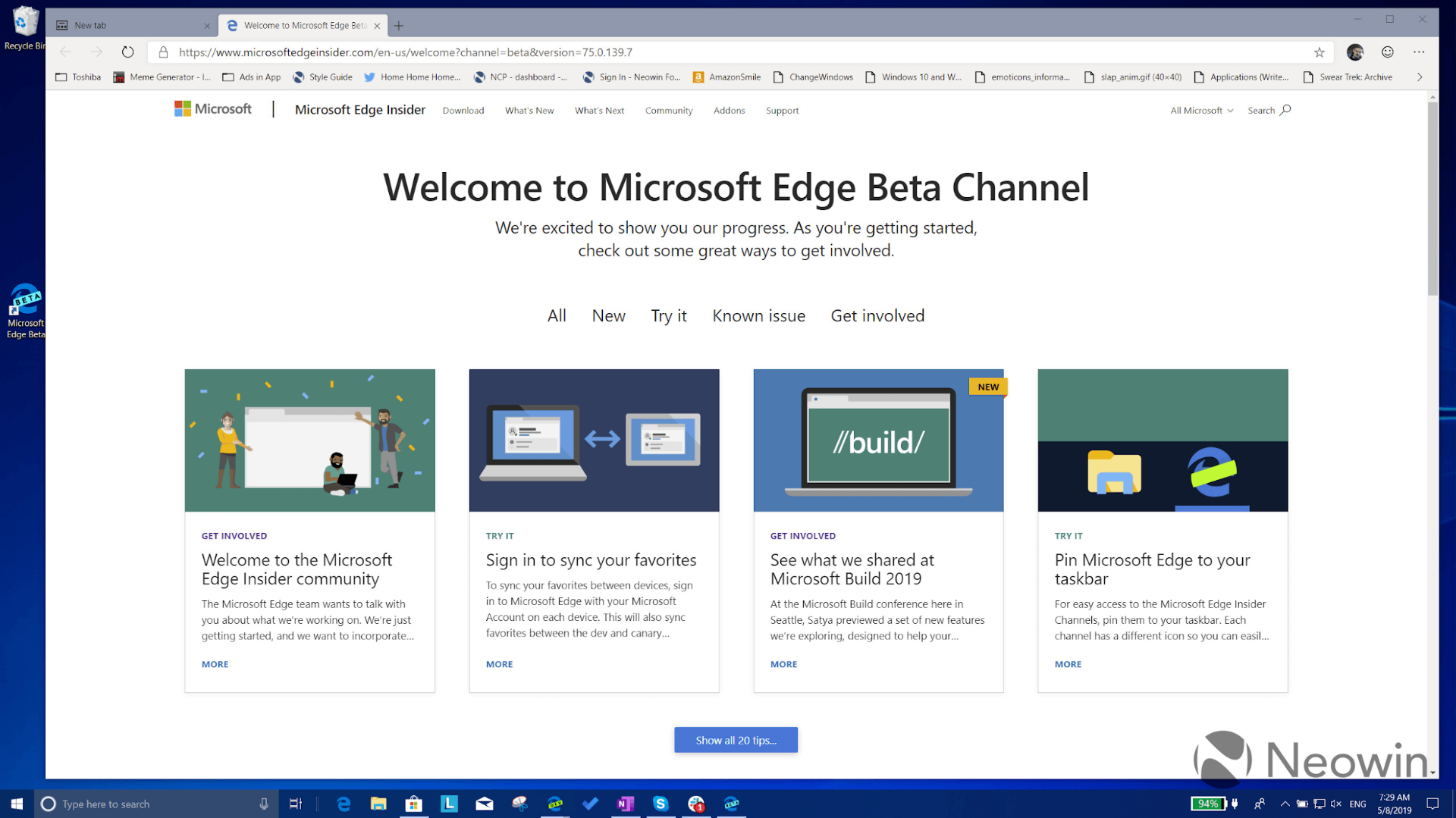Open the AmazonSmile bookmark
The image size is (1456, 818).
[x=726, y=77]
